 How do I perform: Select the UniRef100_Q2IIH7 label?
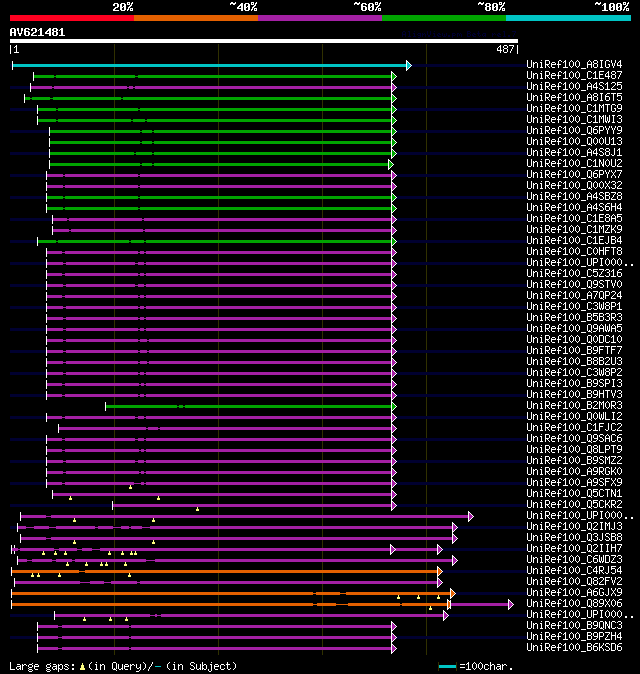pos(574,548)
